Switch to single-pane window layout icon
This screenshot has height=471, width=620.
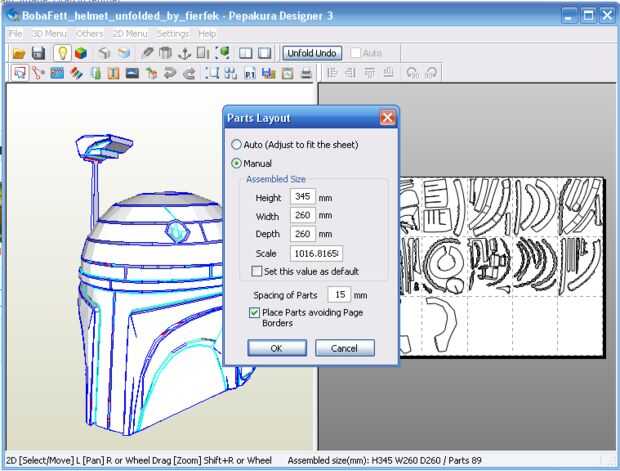(265, 53)
